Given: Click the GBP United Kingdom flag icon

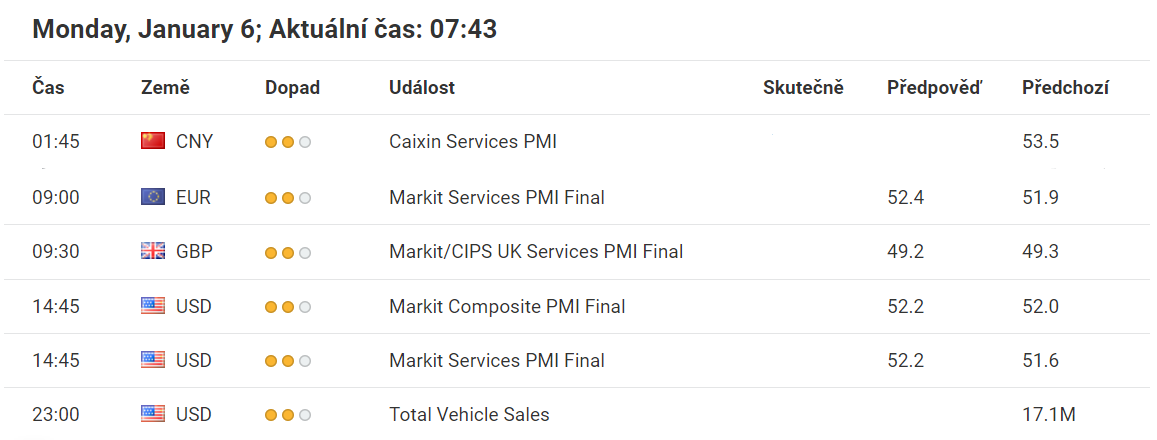Looking at the screenshot, I should (x=153, y=252).
